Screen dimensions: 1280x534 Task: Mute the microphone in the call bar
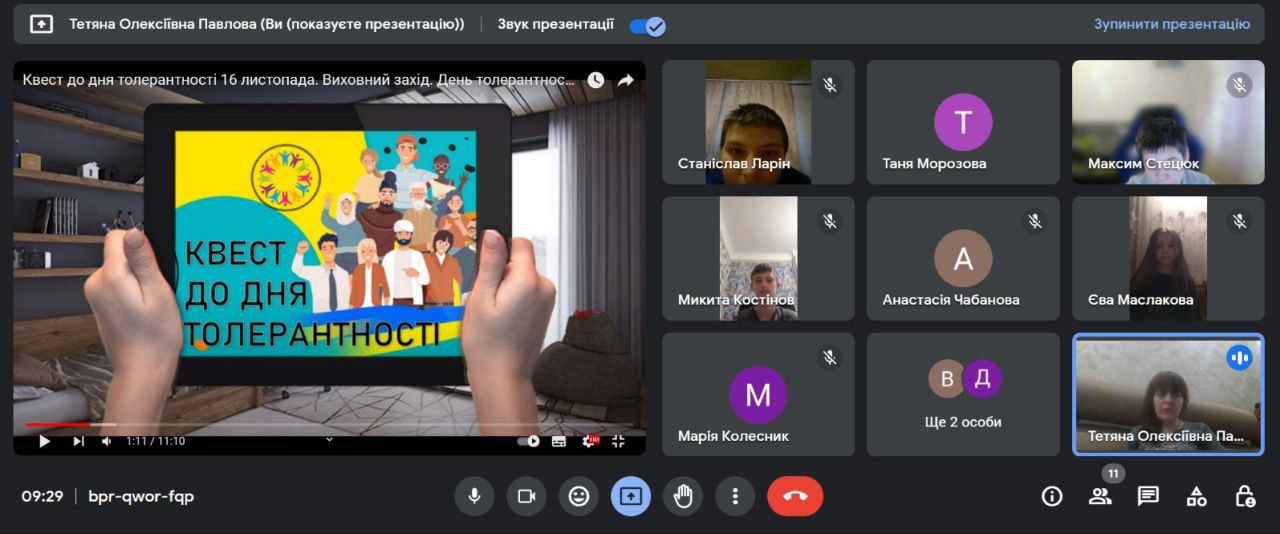[x=474, y=496]
